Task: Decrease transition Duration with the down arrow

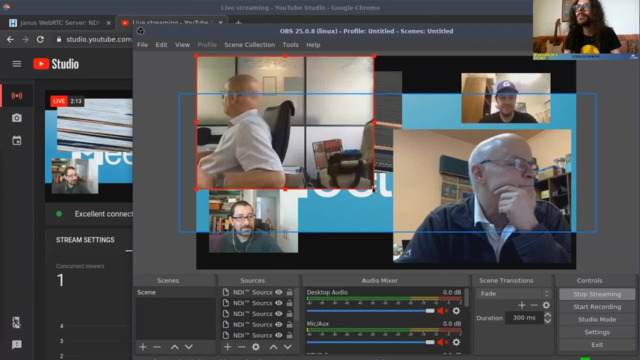Action: click(x=548, y=321)
